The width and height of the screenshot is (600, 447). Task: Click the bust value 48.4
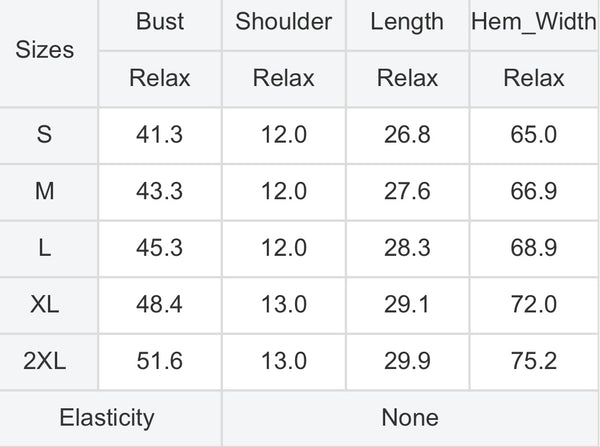(160, 304)
